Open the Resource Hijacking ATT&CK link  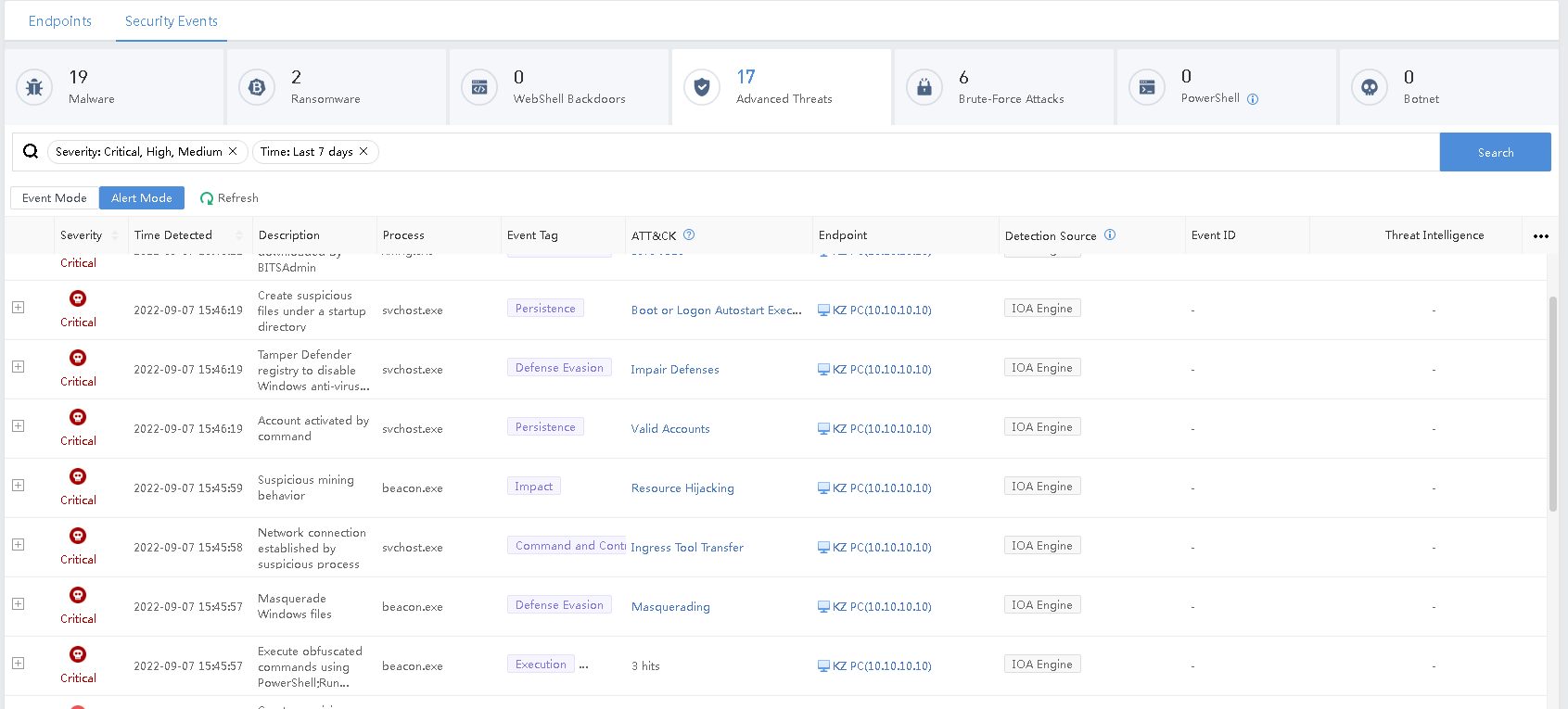coord(682,488)
